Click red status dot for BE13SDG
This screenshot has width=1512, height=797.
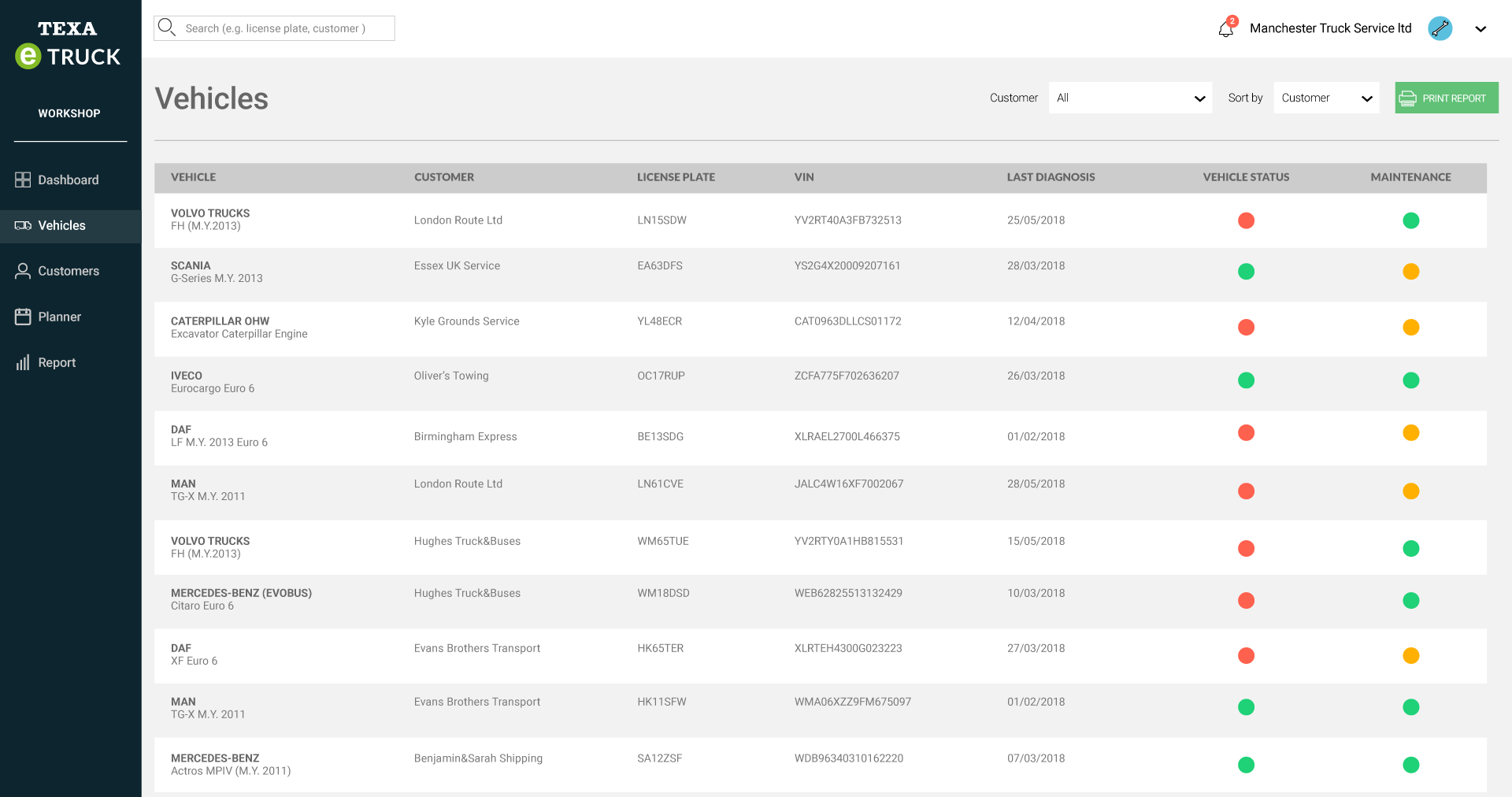(x=1246, y=432)
